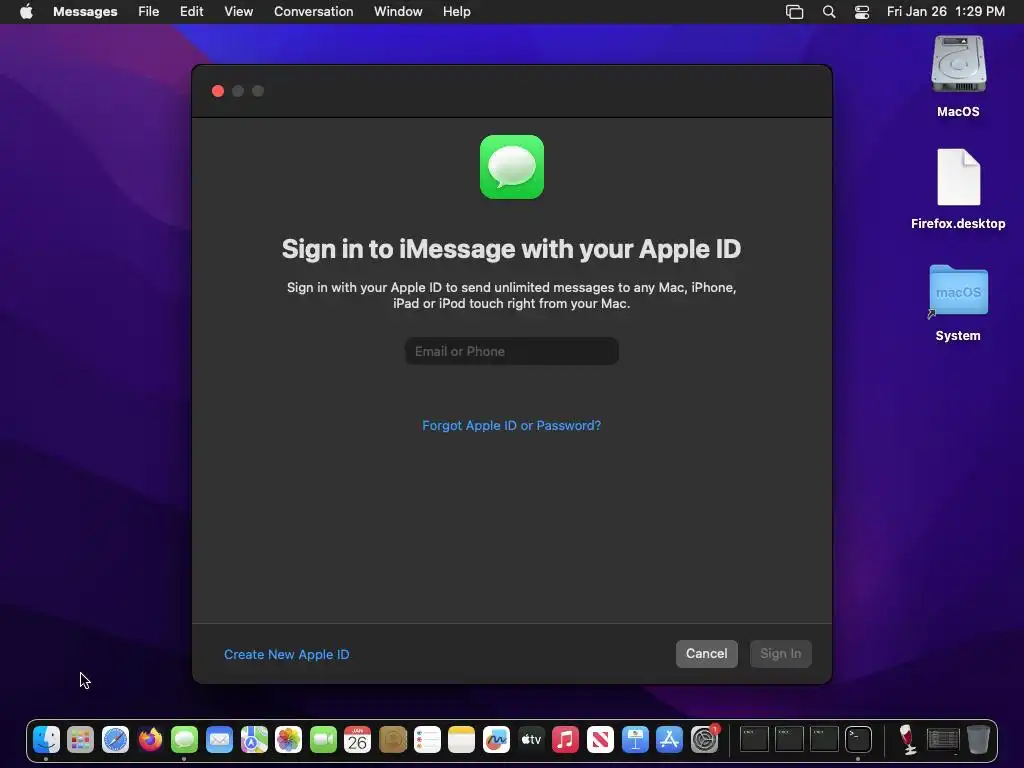Open the Messages menu
The image size is (1024, 768).
[85, 12]
